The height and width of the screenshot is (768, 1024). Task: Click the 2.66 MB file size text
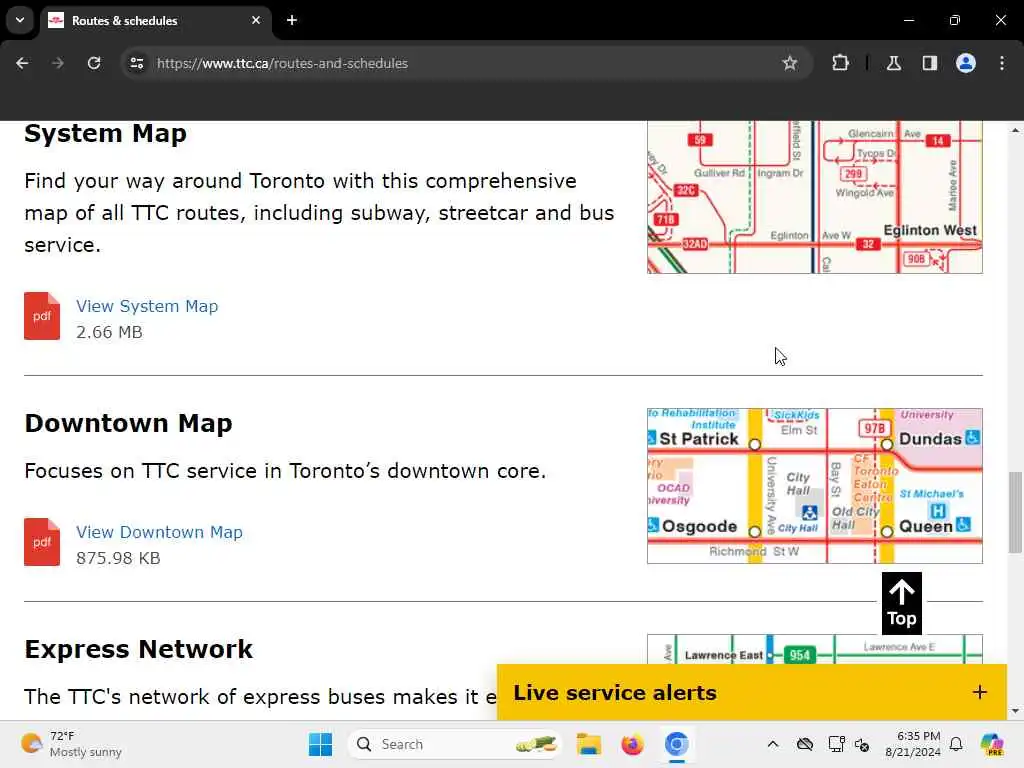[109, 332]
